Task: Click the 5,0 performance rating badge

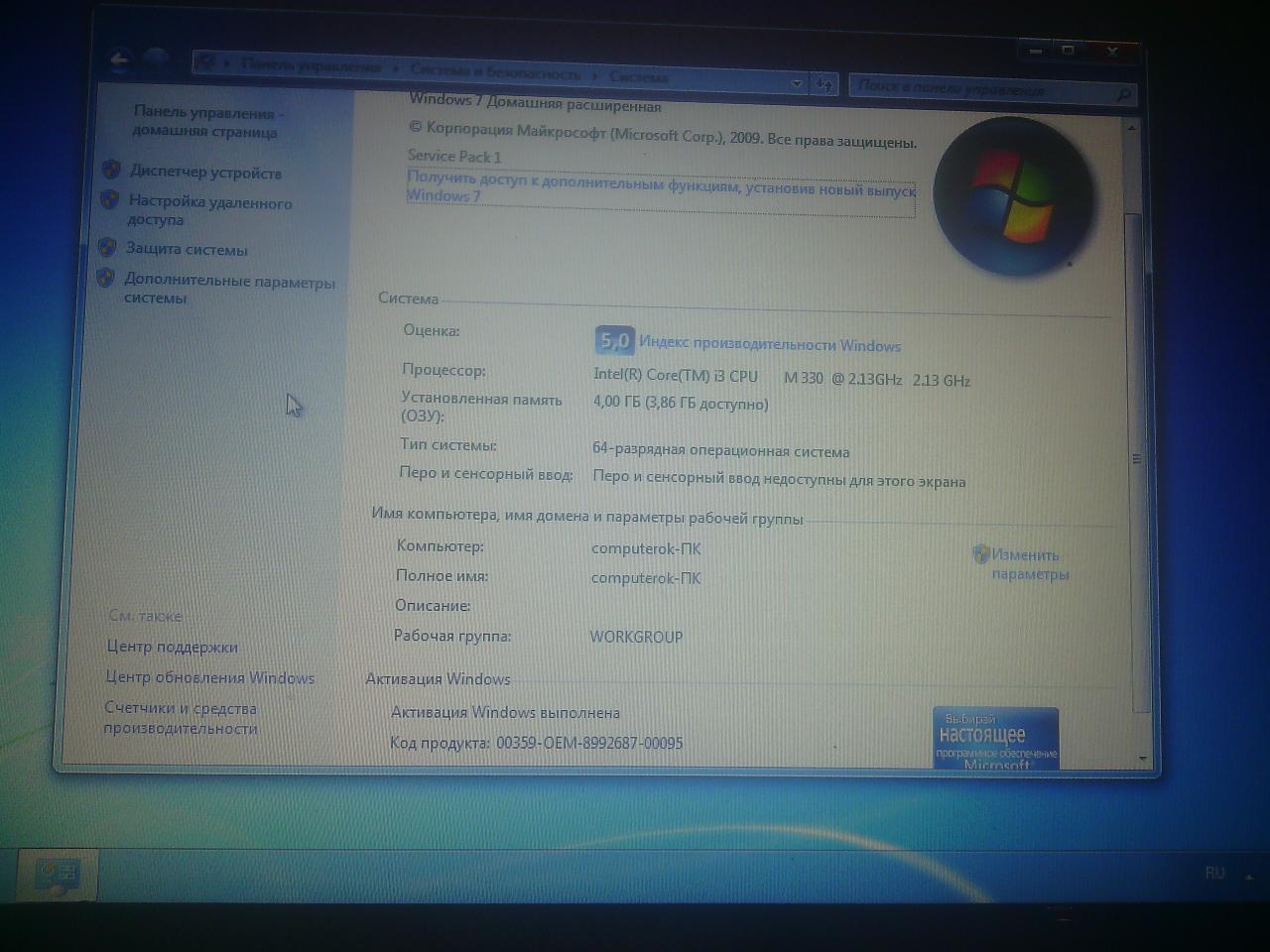Action: (614, 341)
